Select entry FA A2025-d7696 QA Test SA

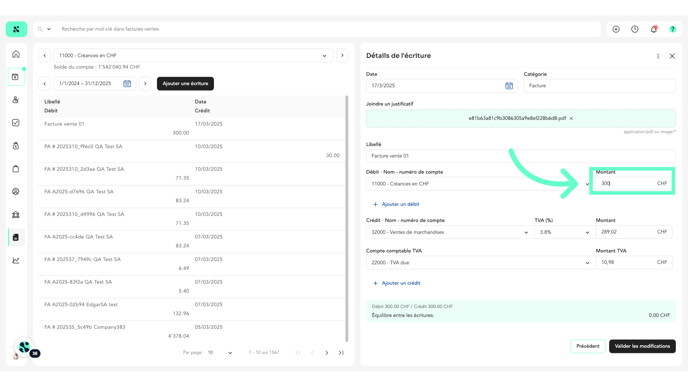[x=192, y=196]
